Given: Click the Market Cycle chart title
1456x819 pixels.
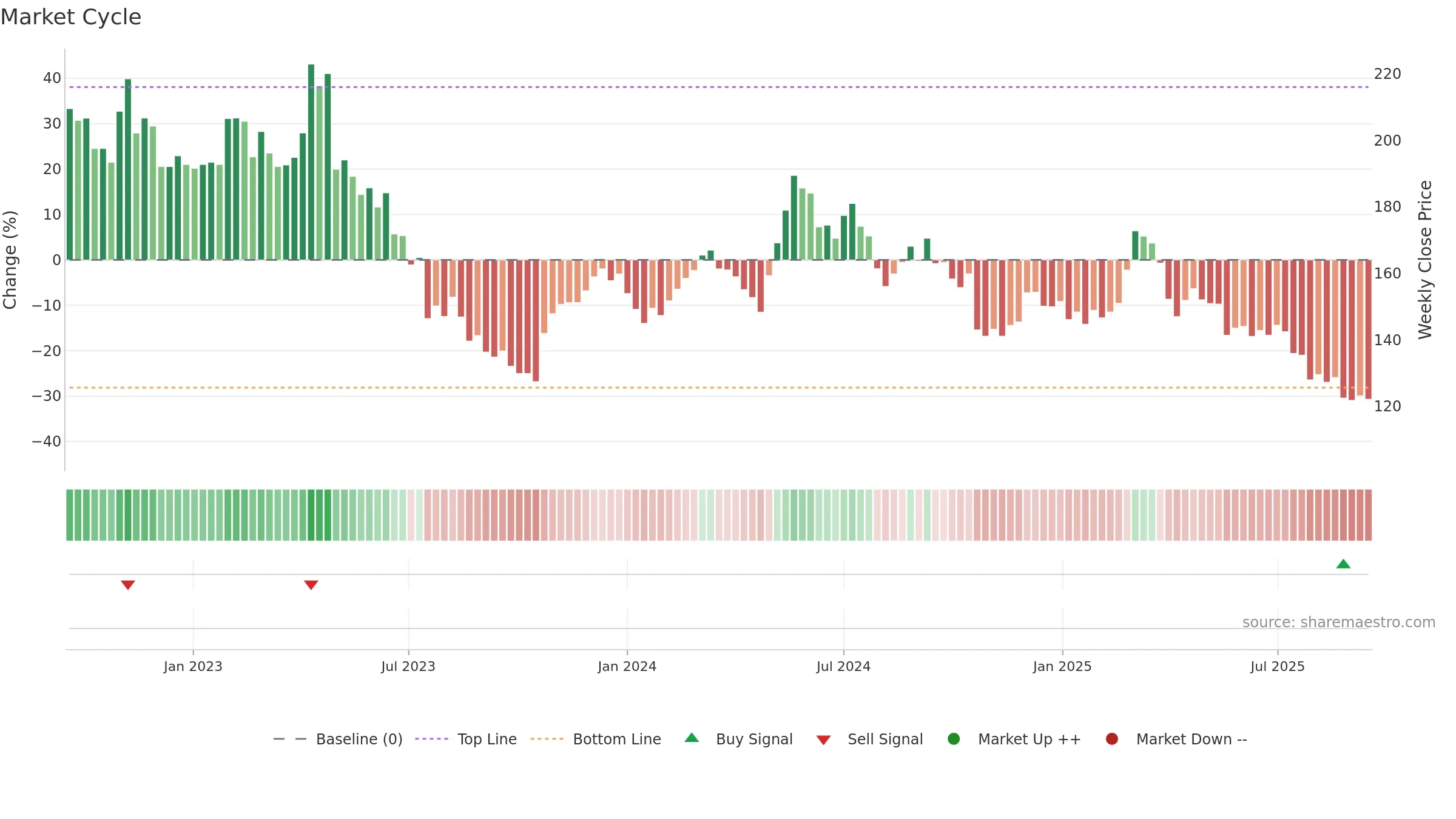Looking at the screenshot, I should [x=70, y=17].
